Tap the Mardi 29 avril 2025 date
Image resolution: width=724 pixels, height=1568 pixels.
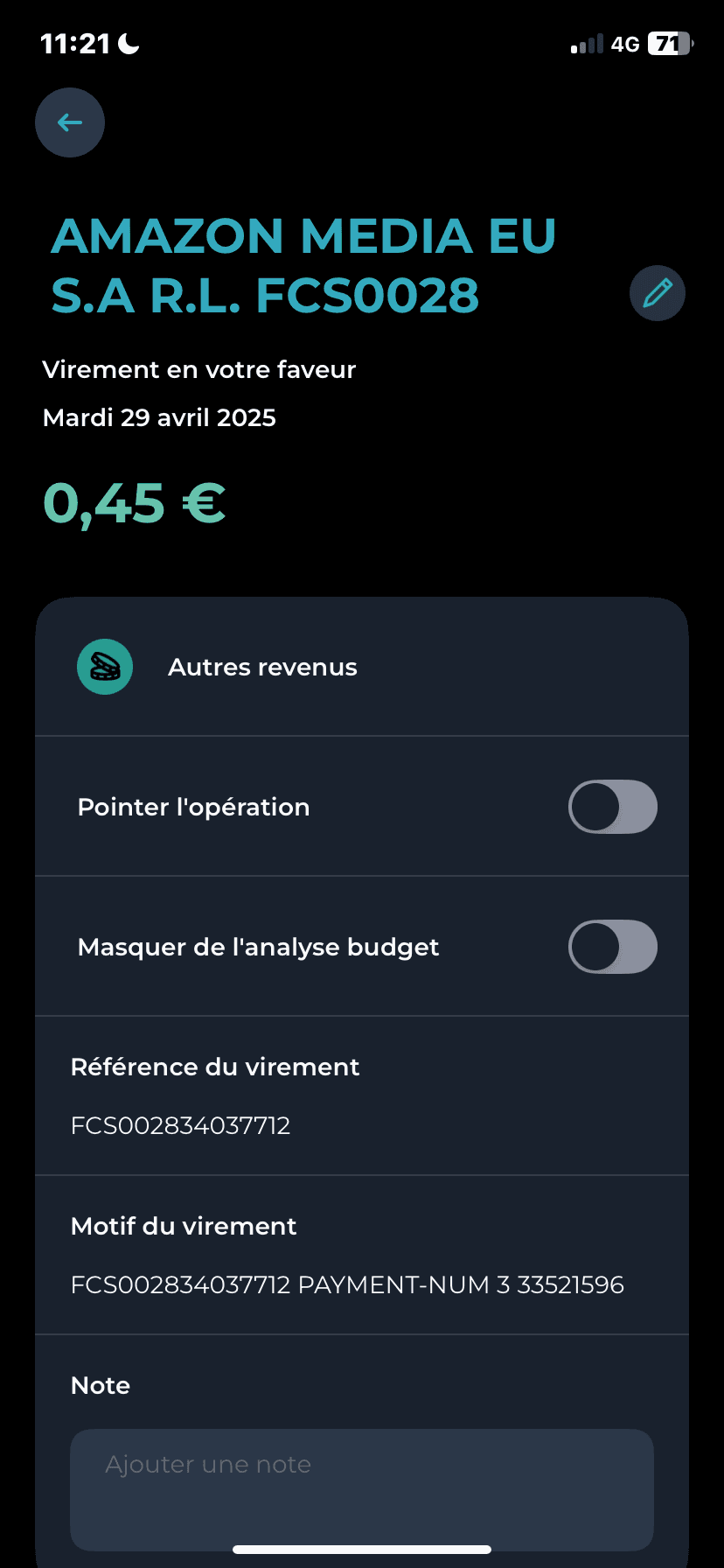(159, 417)
